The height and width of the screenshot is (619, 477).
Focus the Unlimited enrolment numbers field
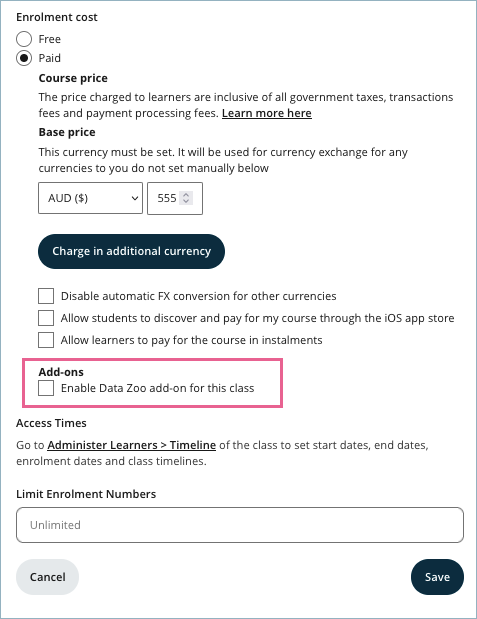240,525
